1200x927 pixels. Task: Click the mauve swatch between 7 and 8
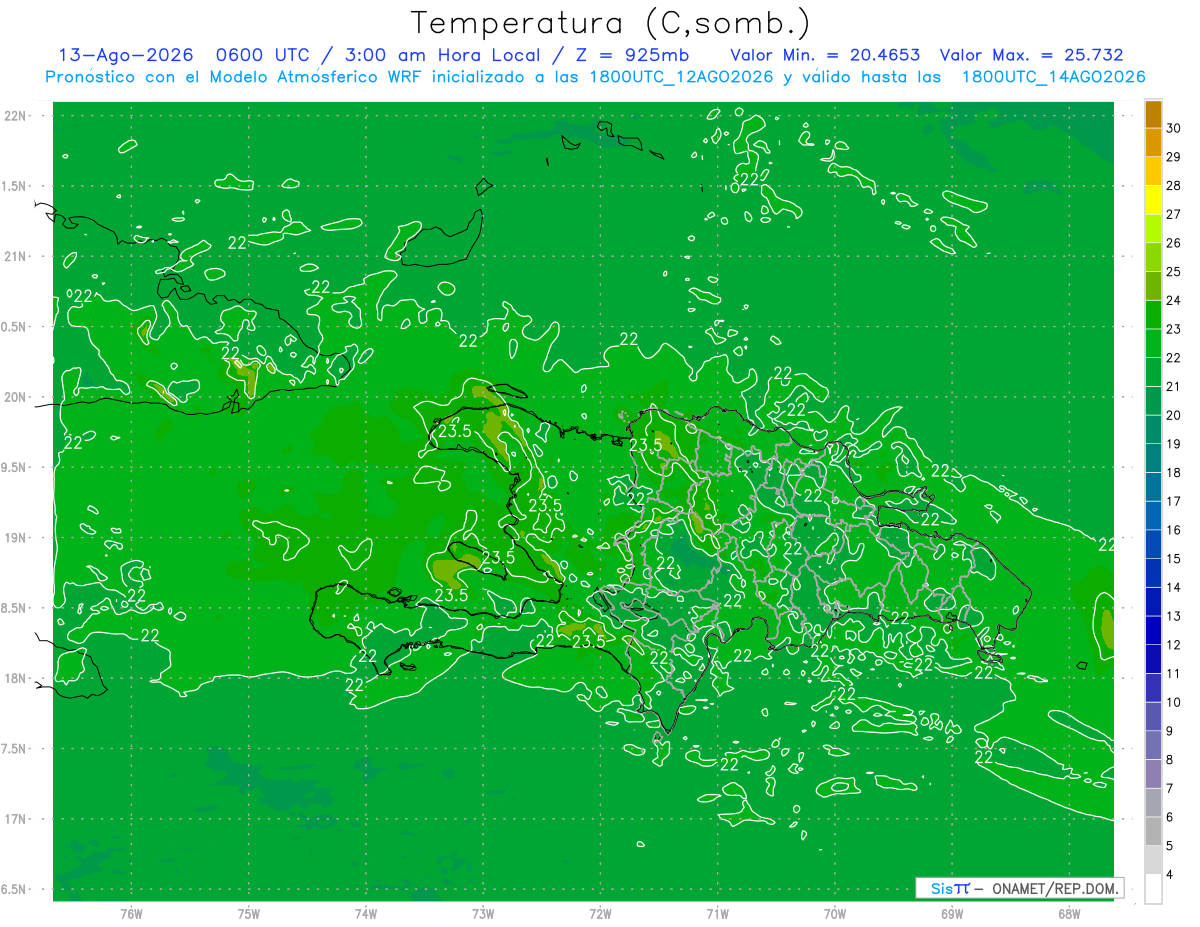pyautogui.click(x=1153, y=774)
